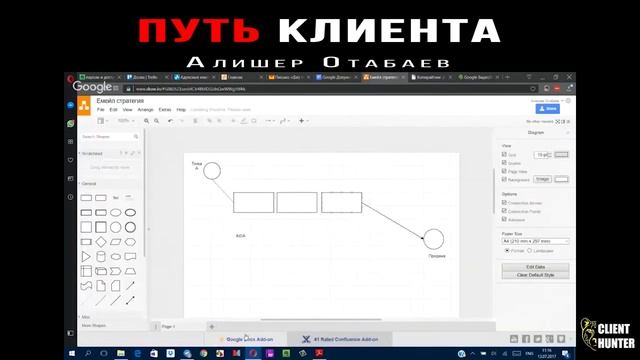Viewport: 640px width, 360px height.
Task: Select the Portrait radio button
Action: [x=507, y=251]
